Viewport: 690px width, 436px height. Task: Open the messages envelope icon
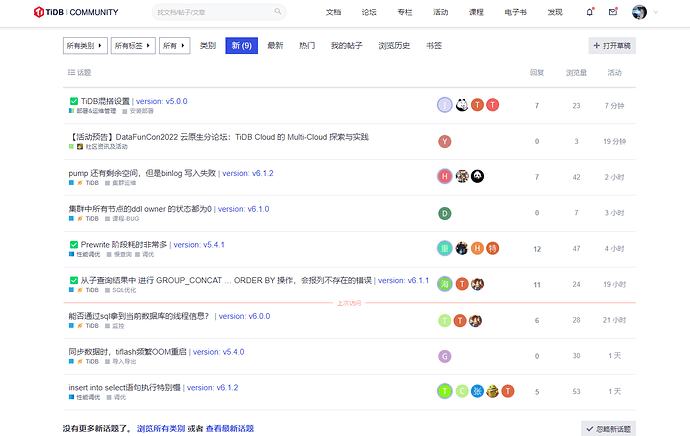[613, 12]
